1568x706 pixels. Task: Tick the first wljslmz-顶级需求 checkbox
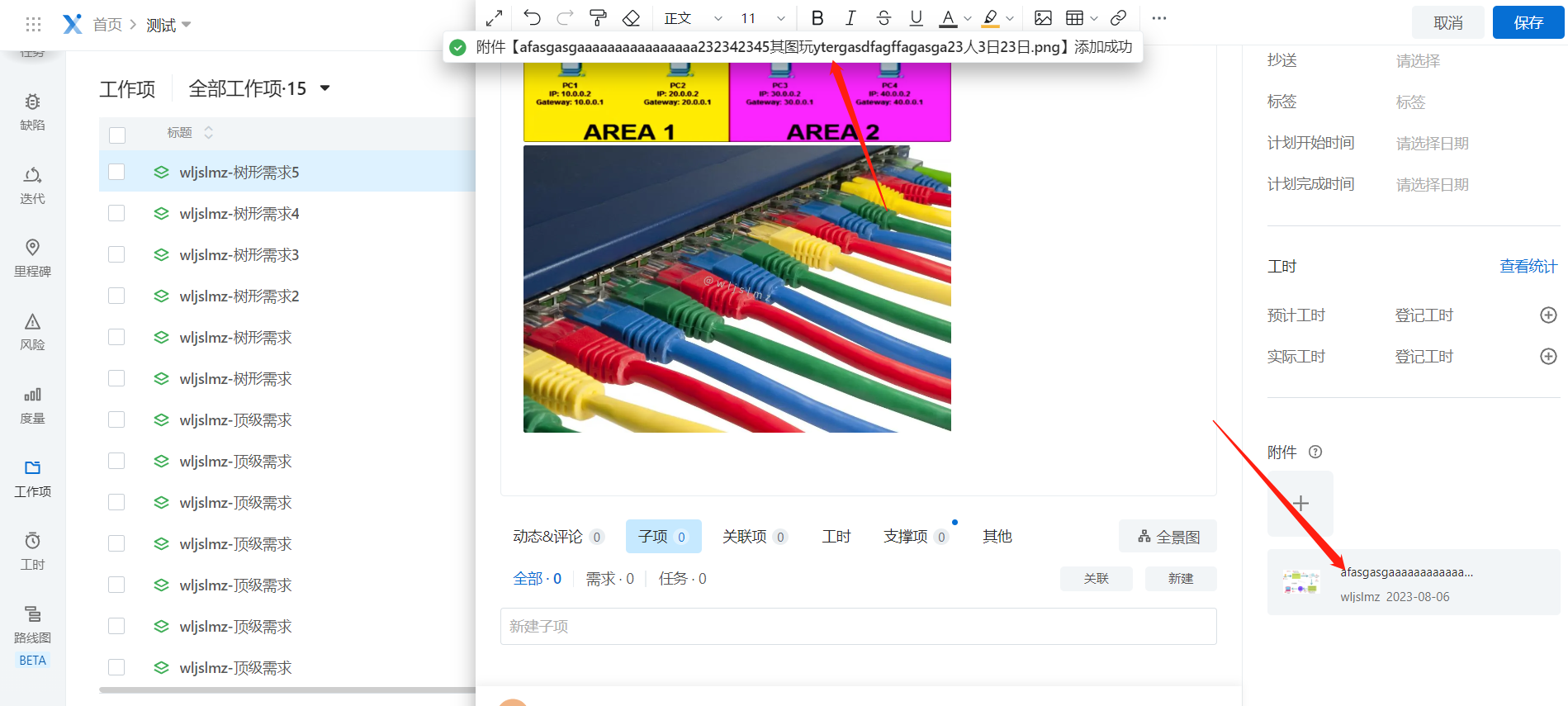pyautogui.click(x=116, y=419)
